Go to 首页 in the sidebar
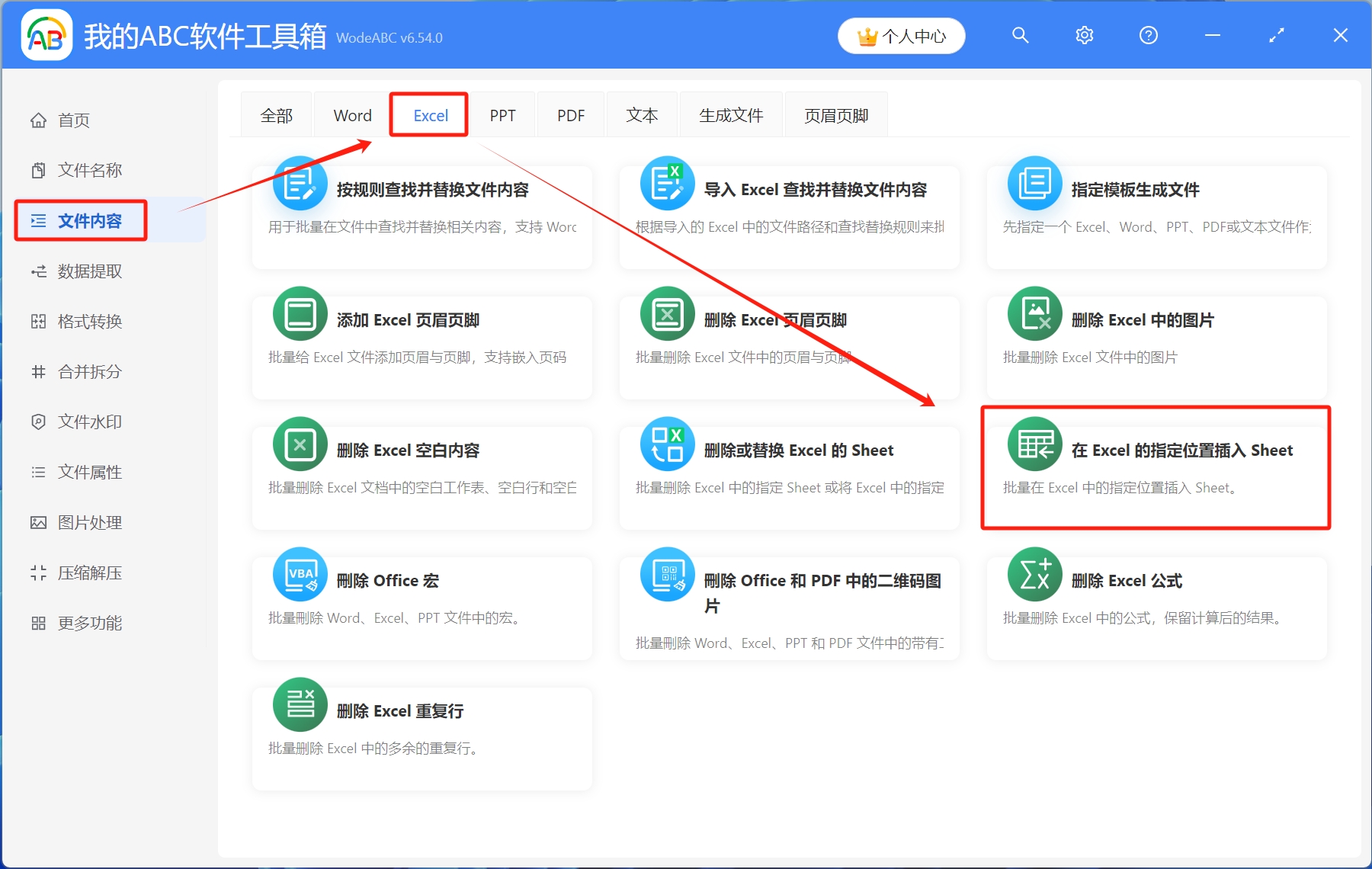The image size is (1372, 869). coord(74,120)
